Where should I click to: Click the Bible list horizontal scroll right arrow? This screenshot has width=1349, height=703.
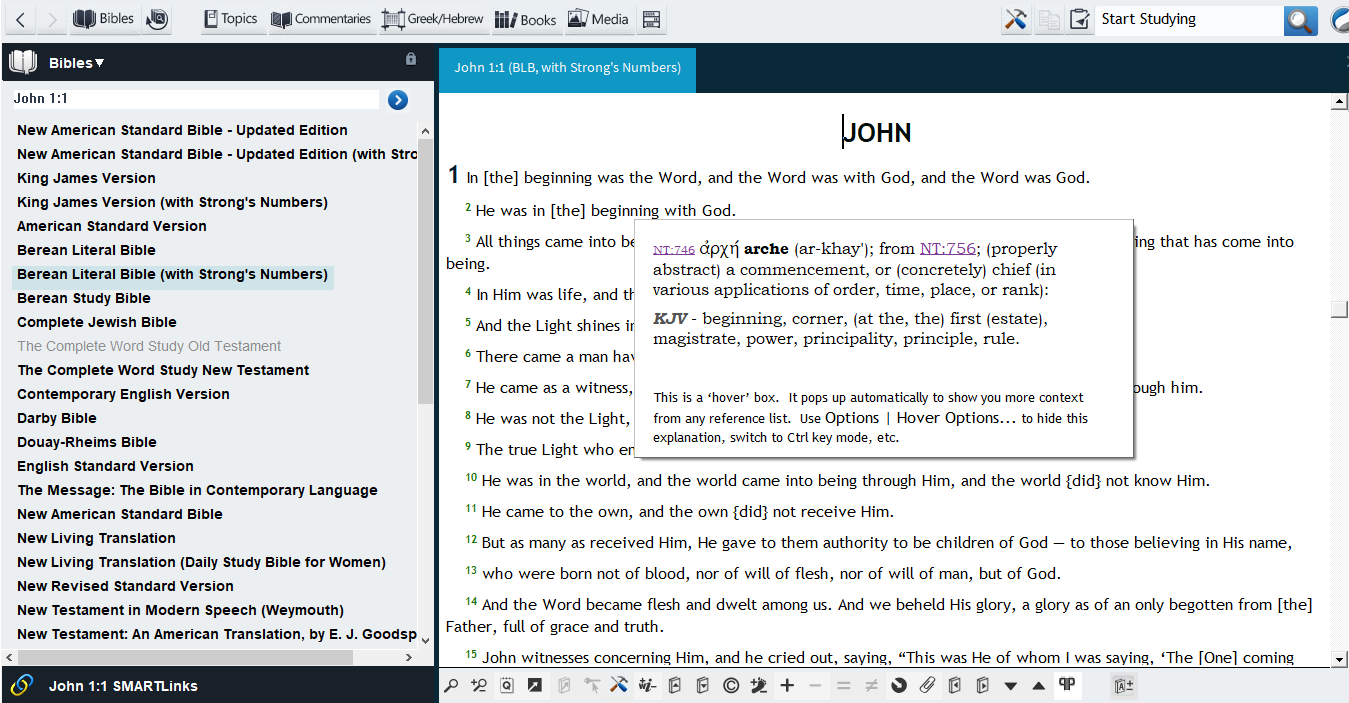408,658
